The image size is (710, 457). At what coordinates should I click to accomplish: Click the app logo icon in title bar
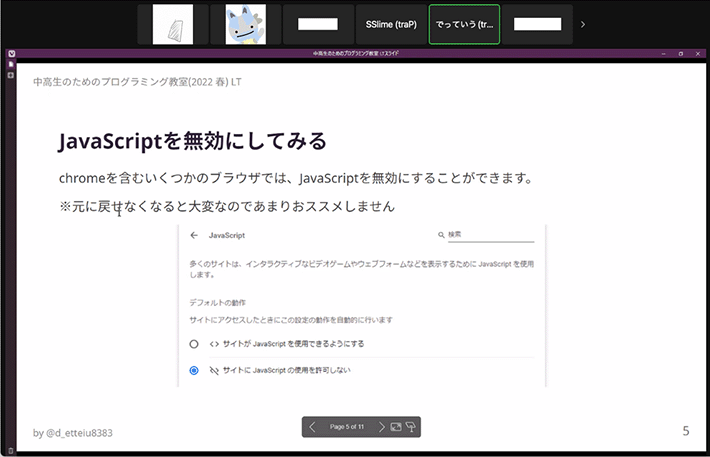pyautogui.click(x=11, y=53)
